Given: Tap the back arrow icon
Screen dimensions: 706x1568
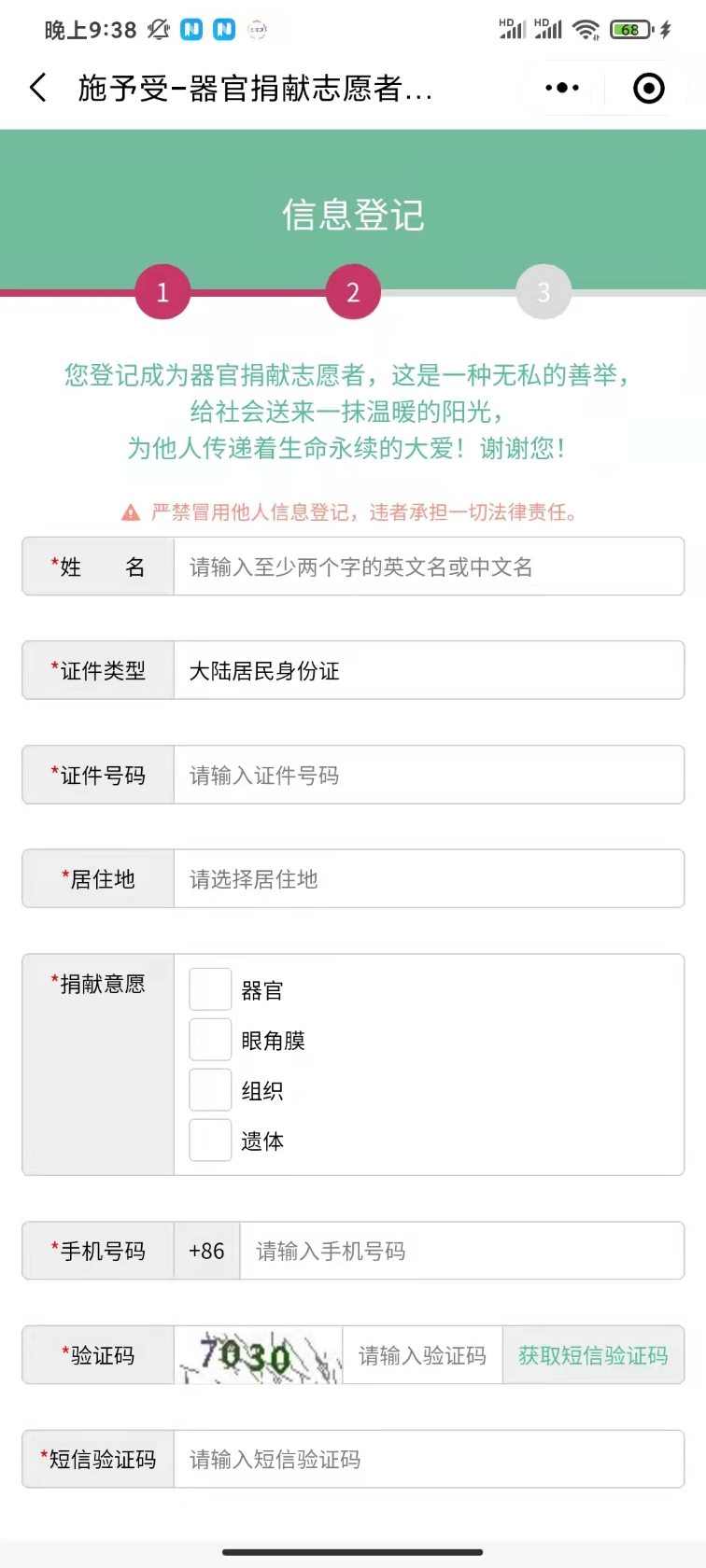Looking at the screenshot, I should coord(38,89).
